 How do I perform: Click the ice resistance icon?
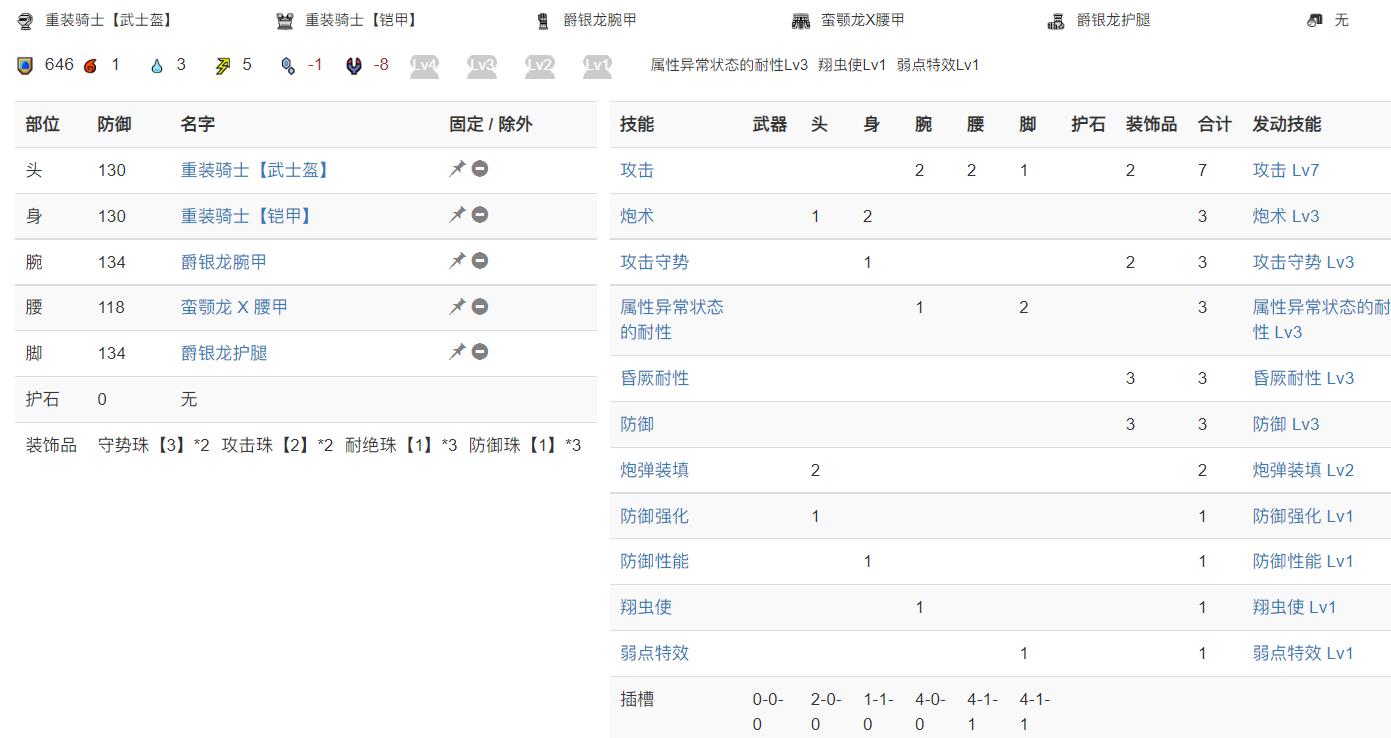pos(288,66)
